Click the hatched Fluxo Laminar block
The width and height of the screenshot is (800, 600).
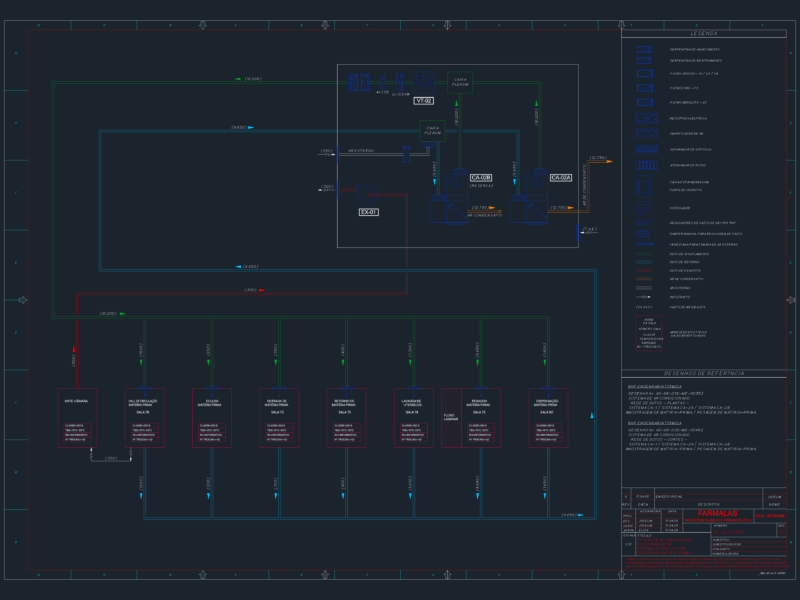click(x=451, y=418)
